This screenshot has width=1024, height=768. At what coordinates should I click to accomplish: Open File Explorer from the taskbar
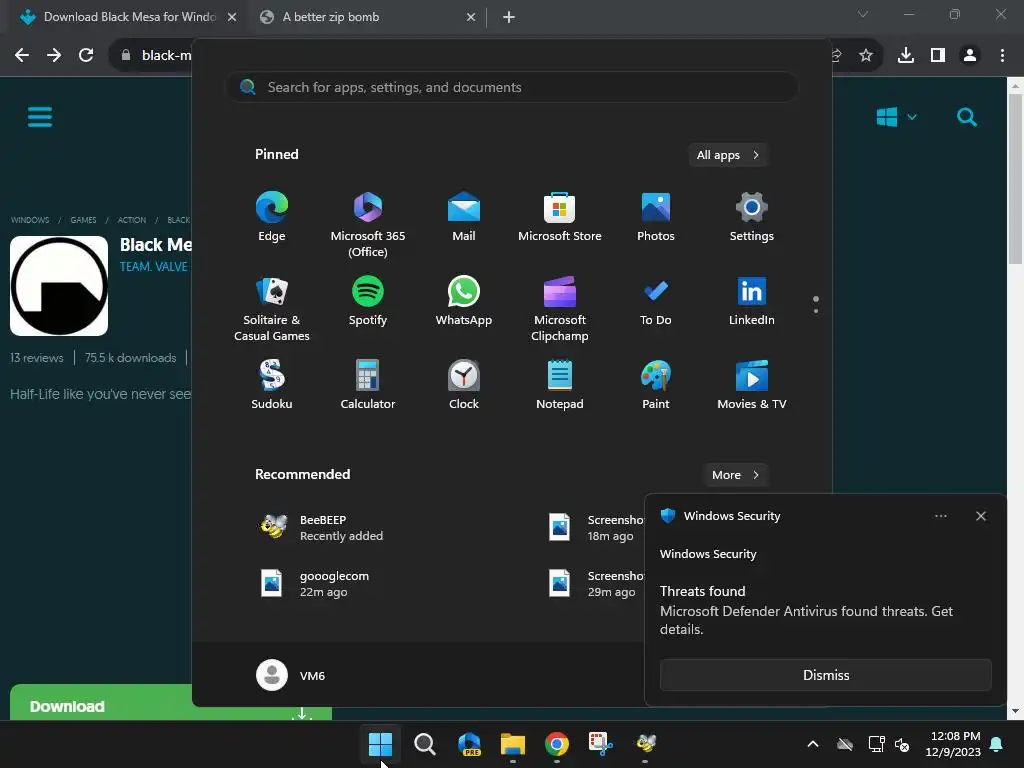click(513, 744)
